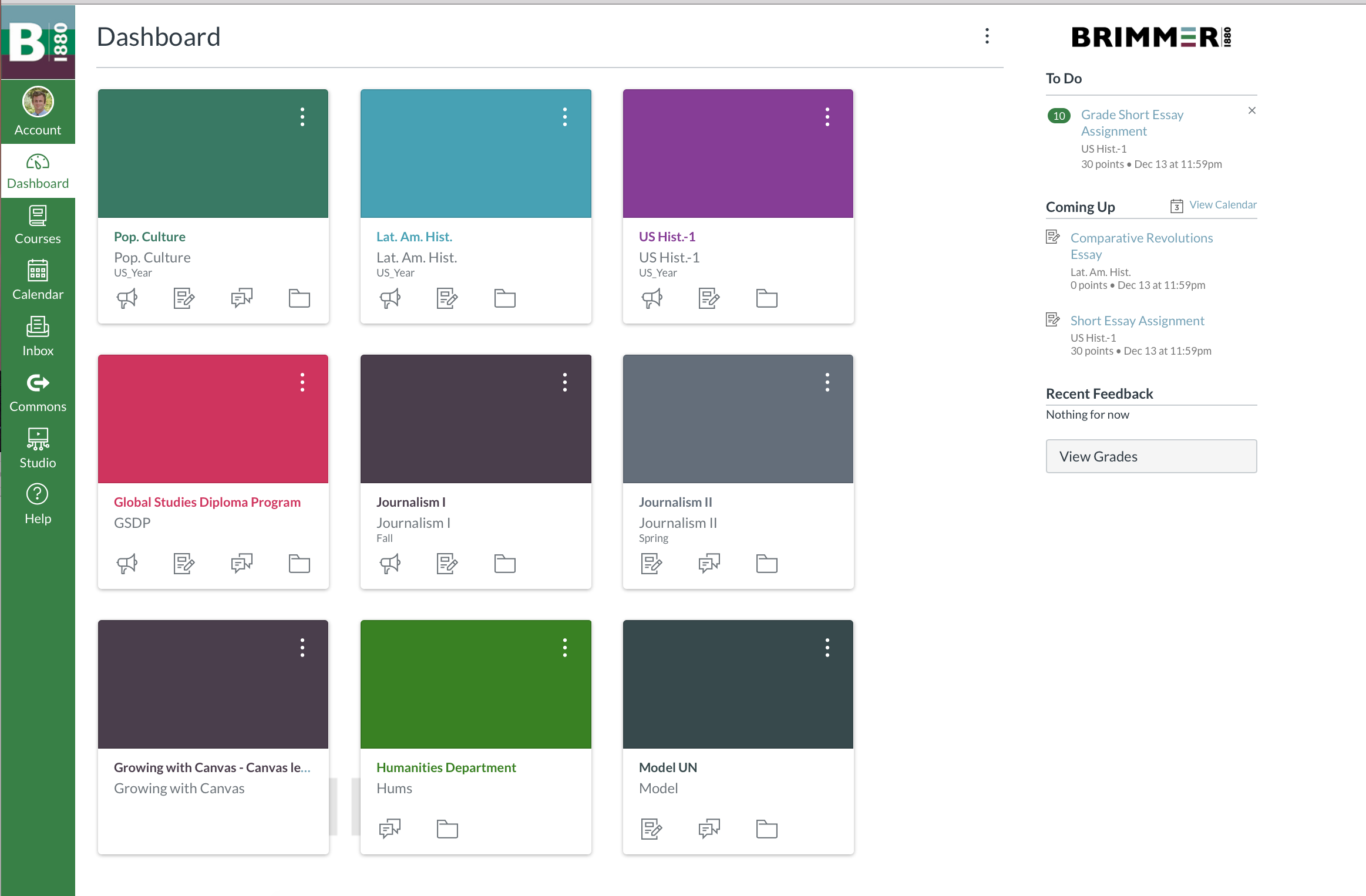This screenshot has width=1366, height=896.
Task: Open the Pop. Culture course title link
Action: 150,237
